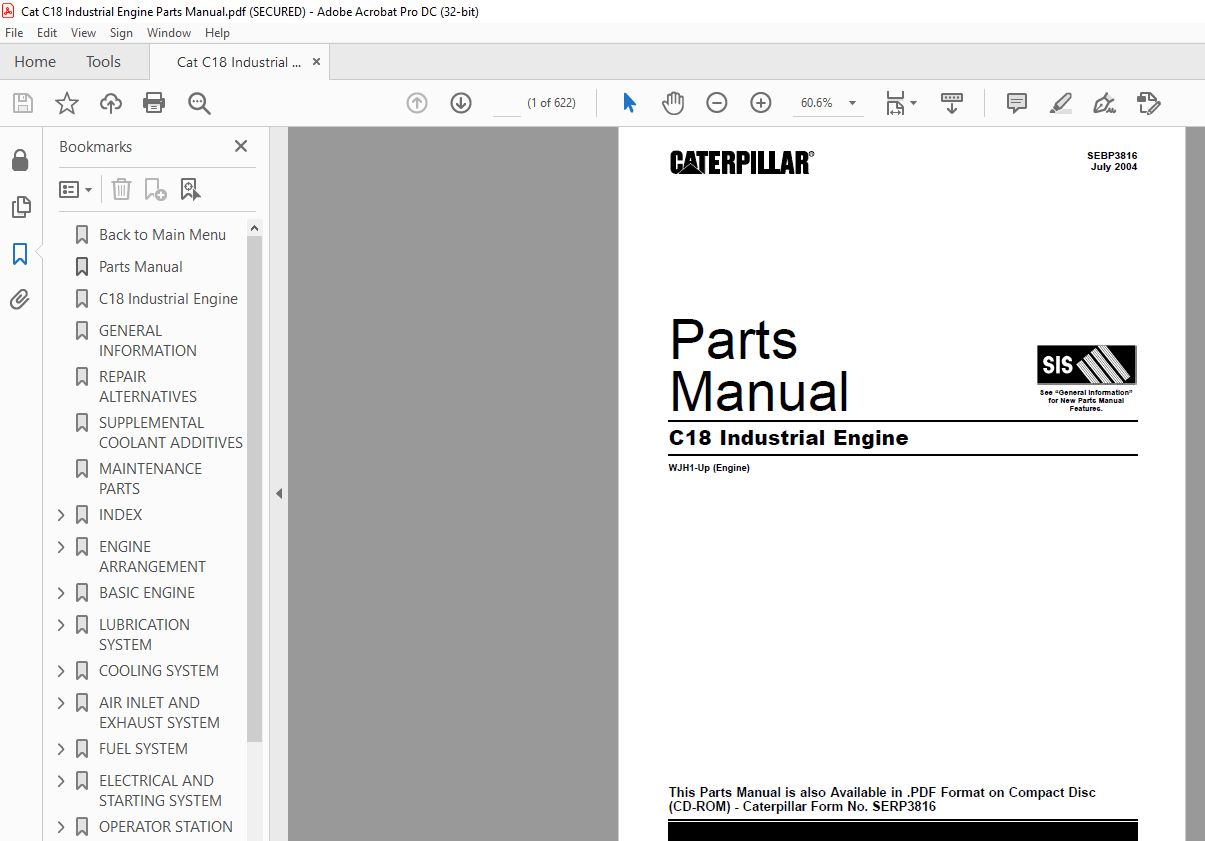Click the Send for review icon

[x=1149, y=103]
